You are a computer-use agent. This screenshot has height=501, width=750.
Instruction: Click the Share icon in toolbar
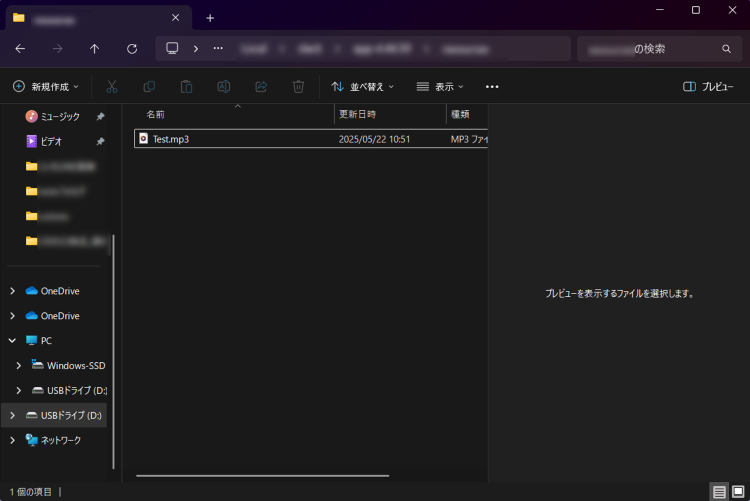(x=261, y=87)
